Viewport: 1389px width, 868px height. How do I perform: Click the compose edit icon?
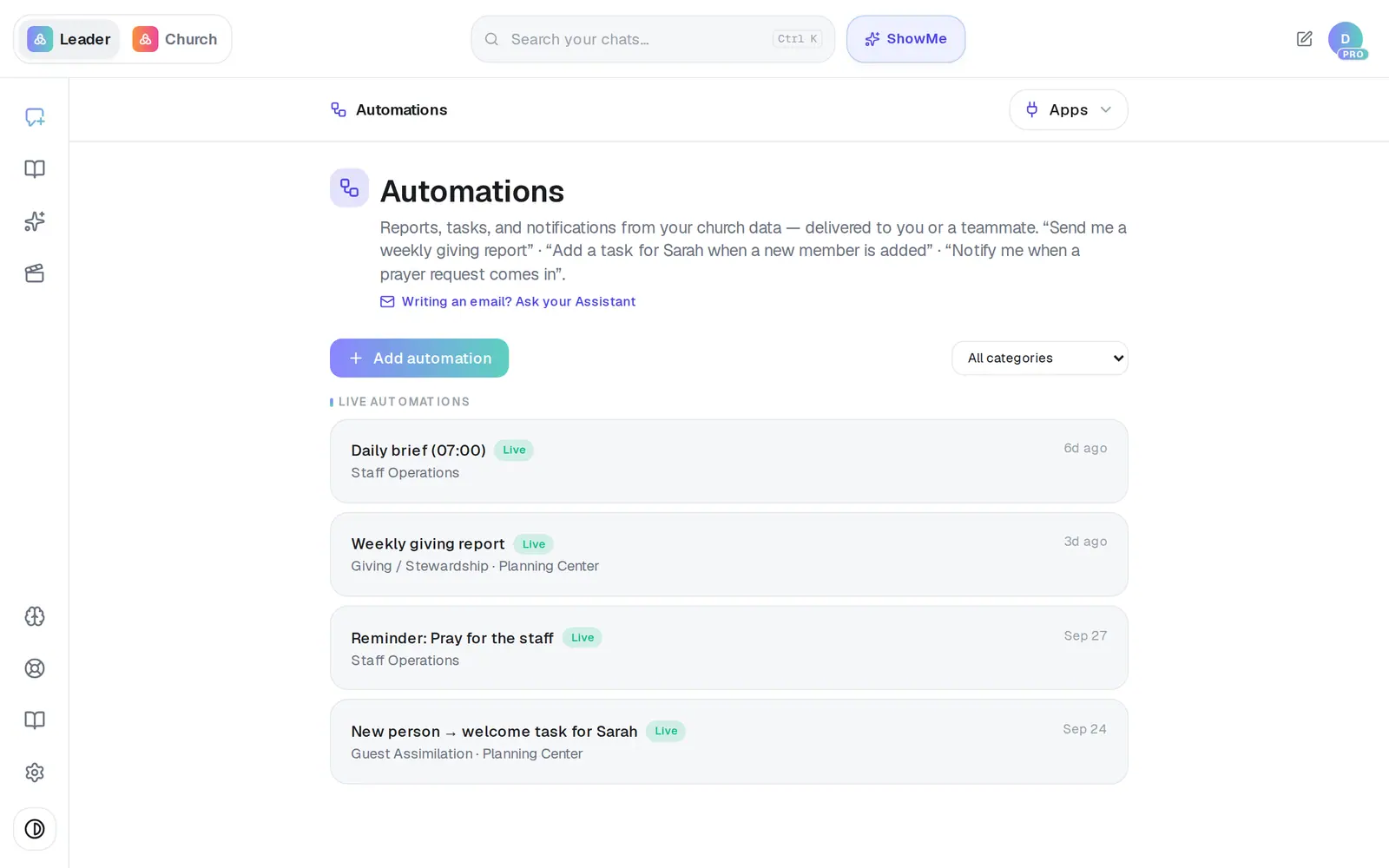coord(1304,39)
